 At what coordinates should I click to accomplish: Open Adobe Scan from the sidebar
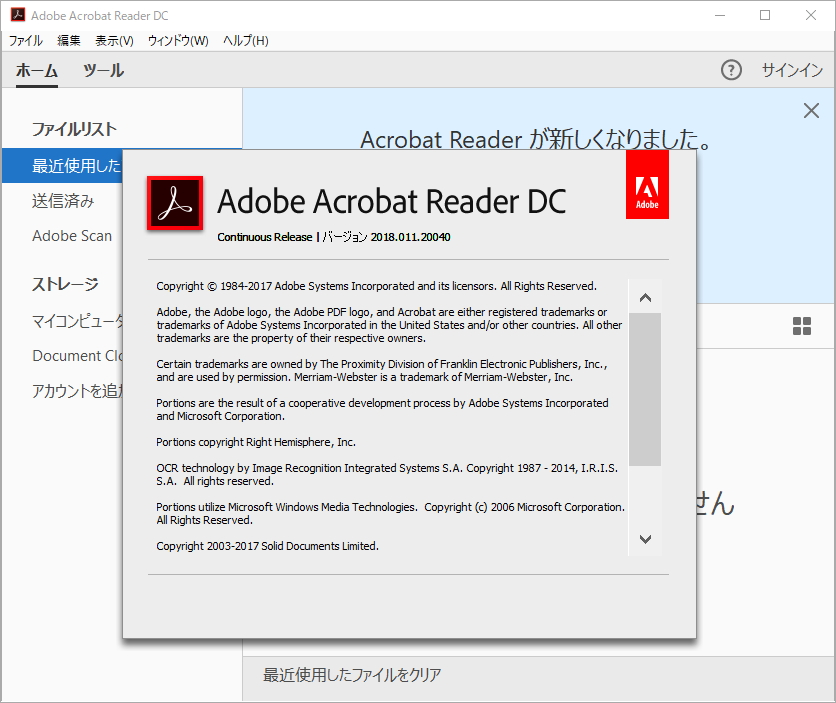point(71,236)
